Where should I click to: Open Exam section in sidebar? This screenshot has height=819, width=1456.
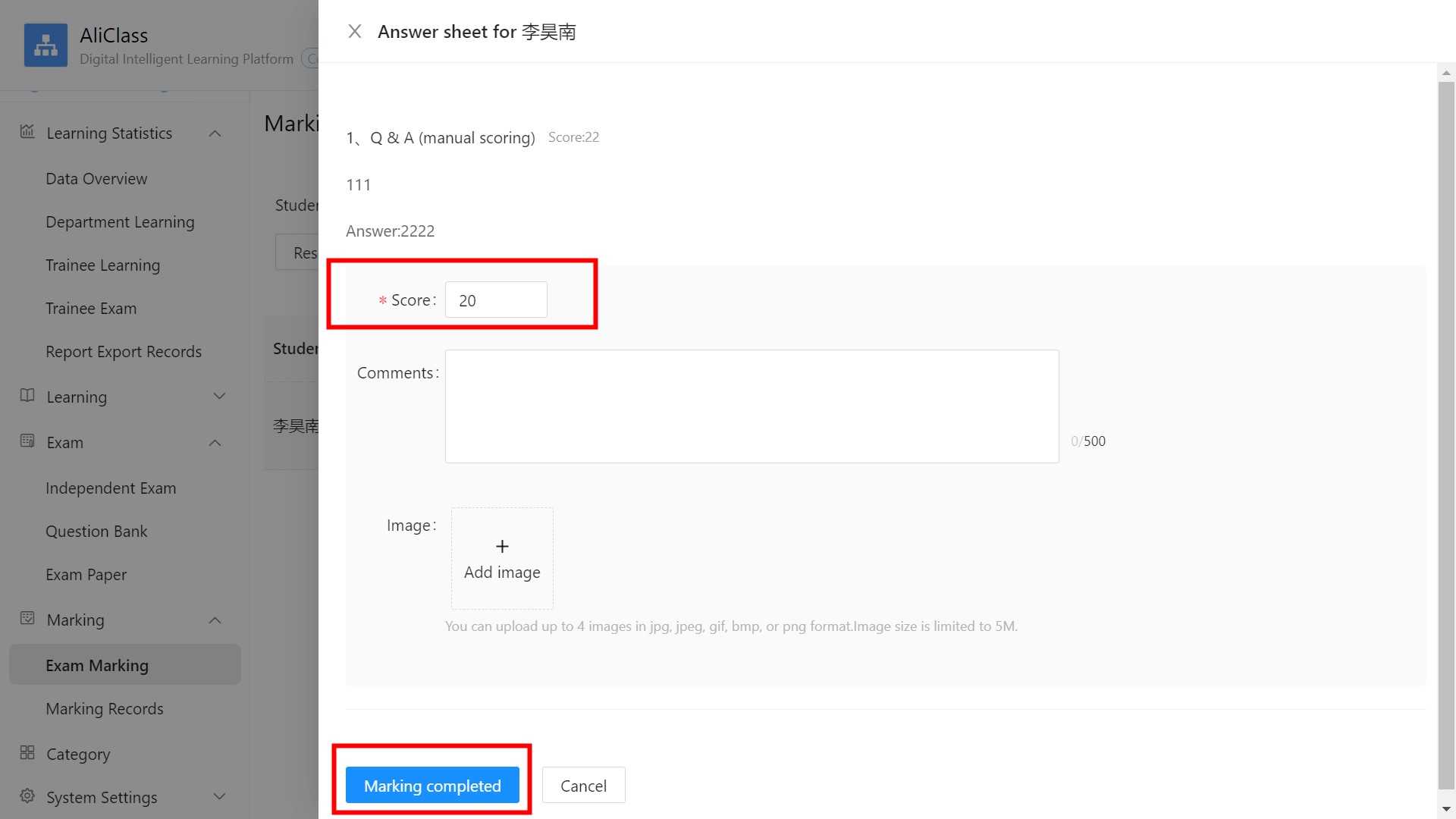(x=62, y=441)
